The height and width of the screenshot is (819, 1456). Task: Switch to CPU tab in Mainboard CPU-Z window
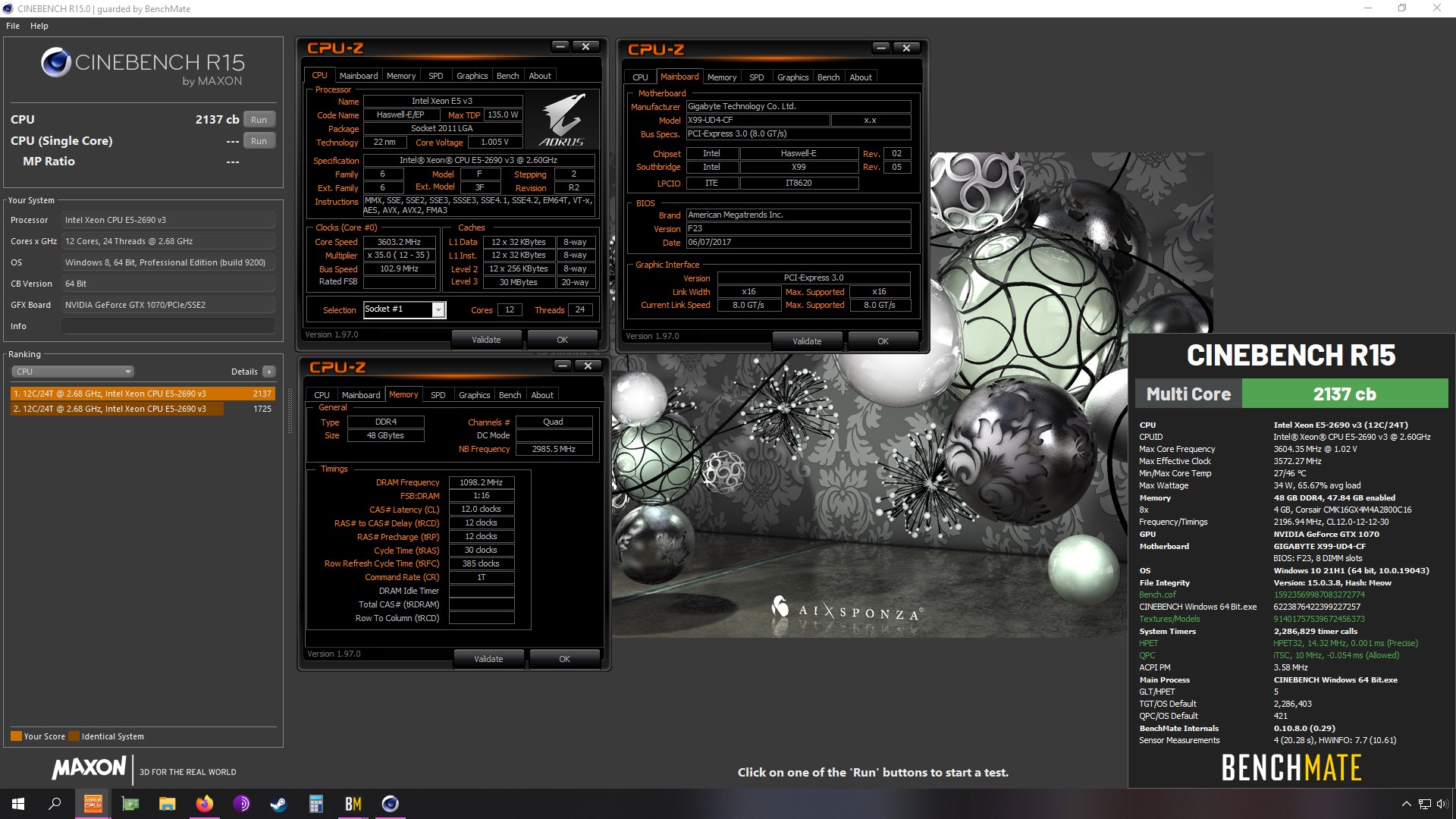pos(640,77)
